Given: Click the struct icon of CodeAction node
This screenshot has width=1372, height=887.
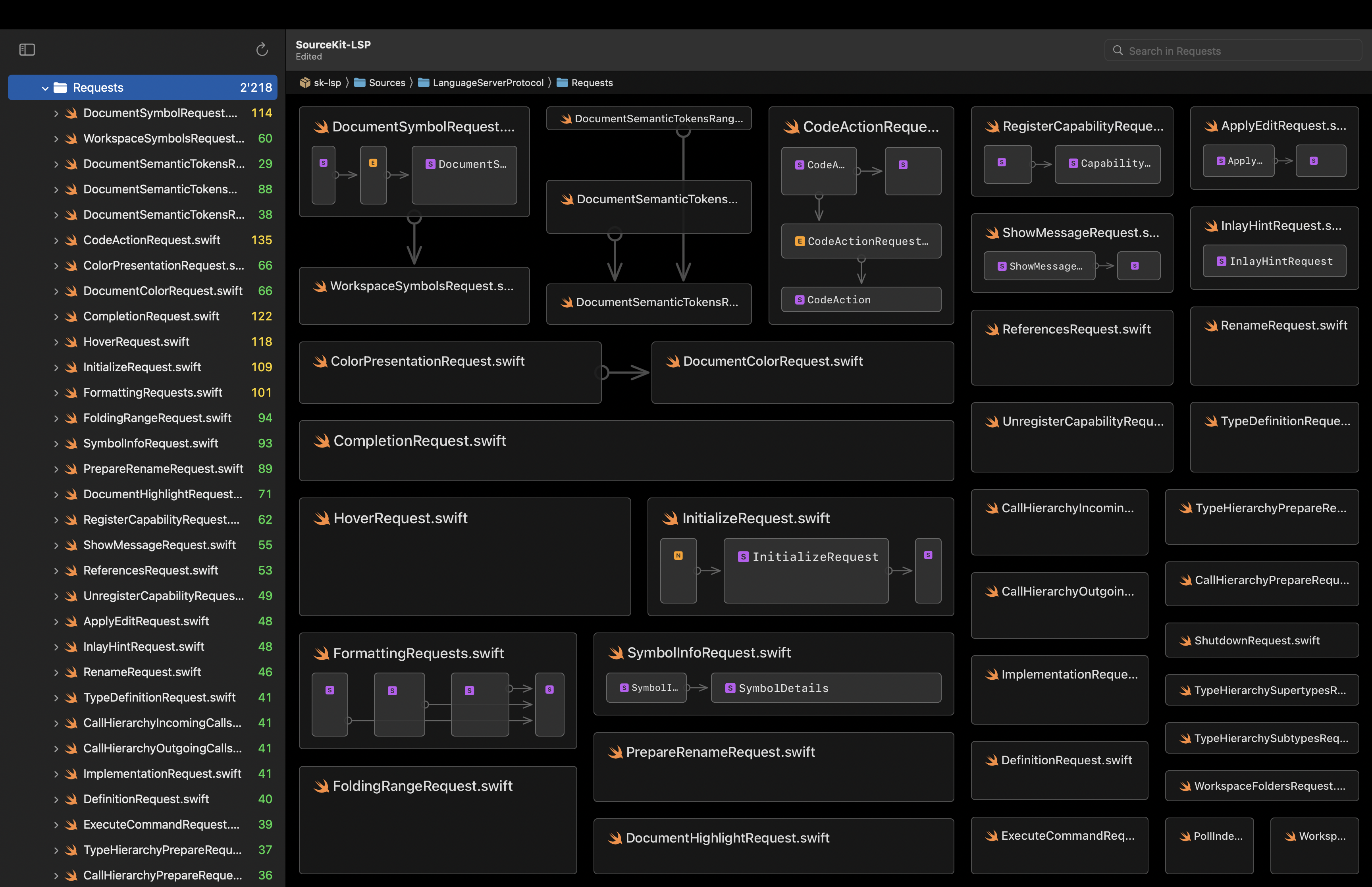Looking at the screenshot, I should tap(800, 300).
